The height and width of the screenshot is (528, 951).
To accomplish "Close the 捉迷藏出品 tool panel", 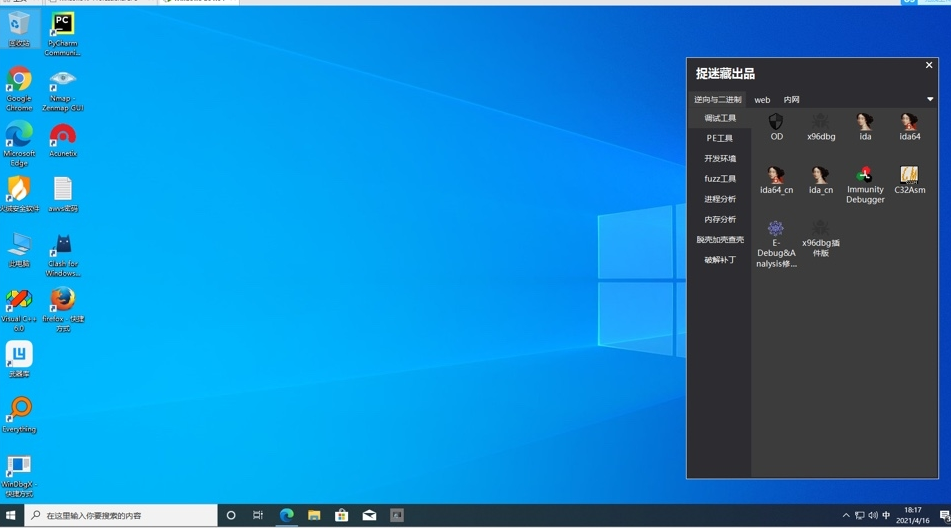I will [929, 65].
